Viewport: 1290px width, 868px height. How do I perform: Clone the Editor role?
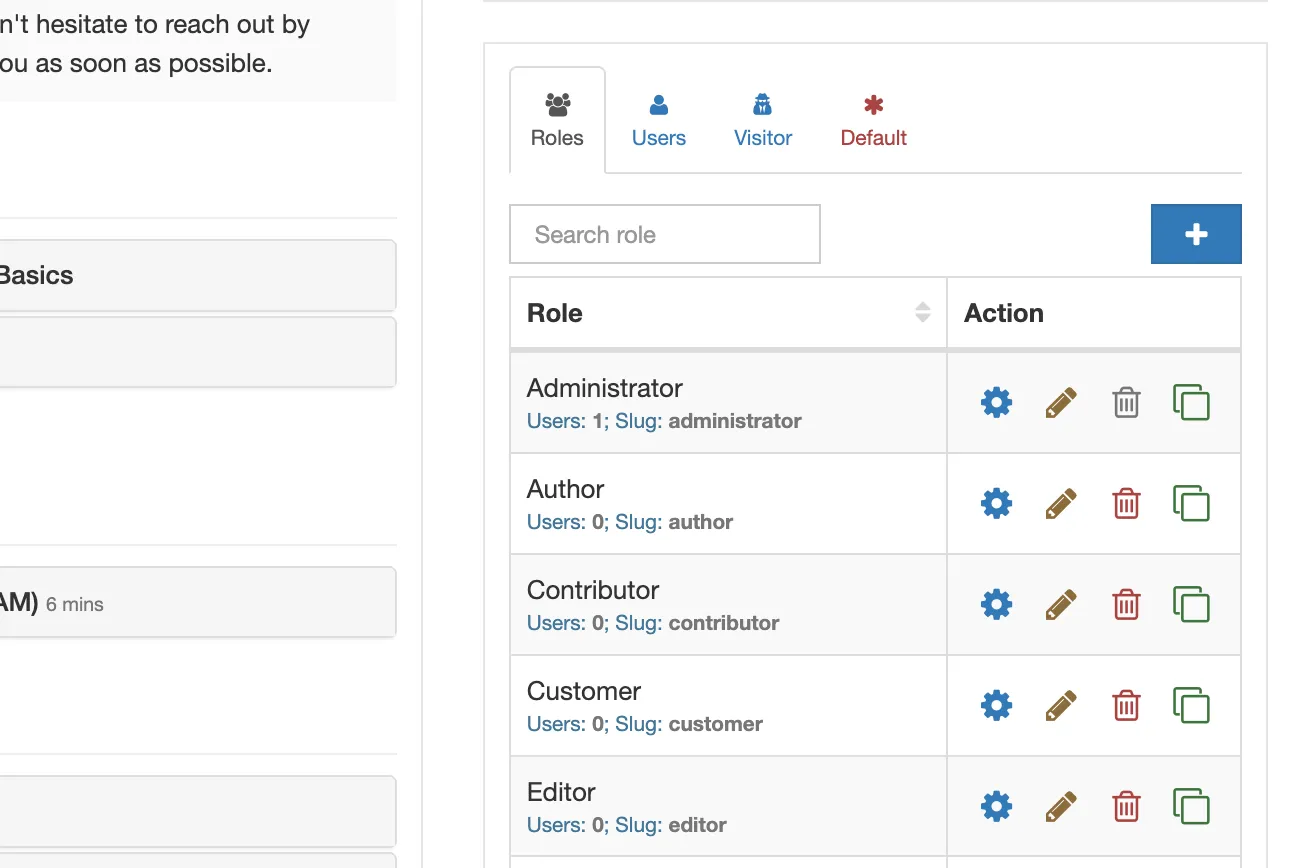[1191, 806]
